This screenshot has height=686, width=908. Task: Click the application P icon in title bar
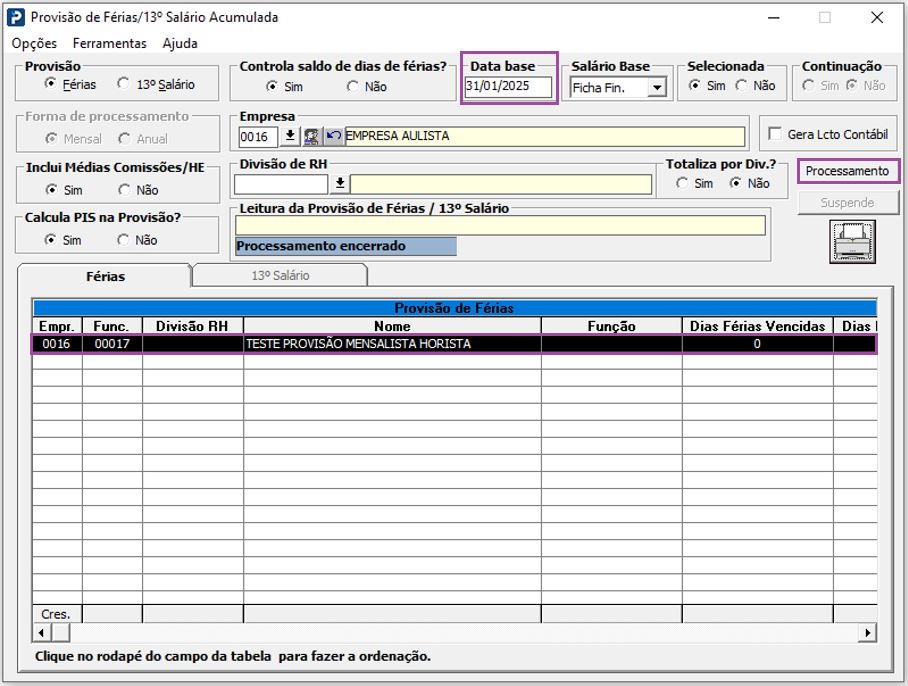(x=17, y=17)
